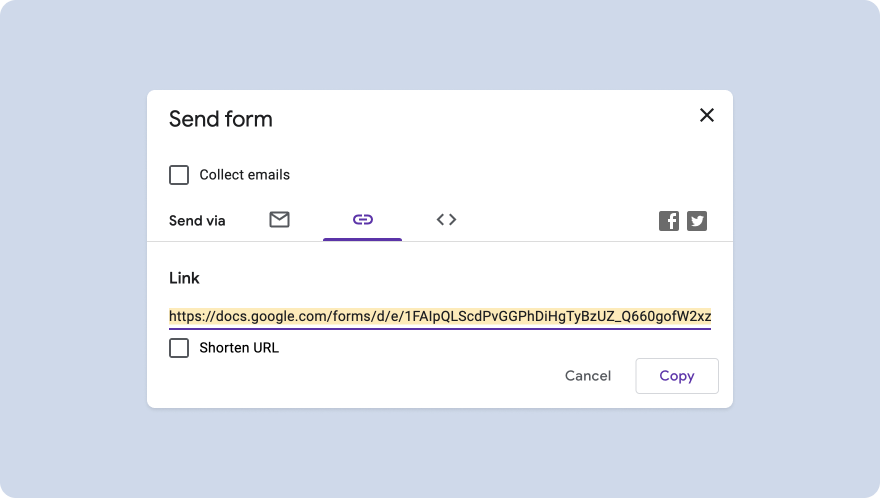The image size is (880, 498).
Task: Close the Send form dialog with X
Action: [707, 115]
